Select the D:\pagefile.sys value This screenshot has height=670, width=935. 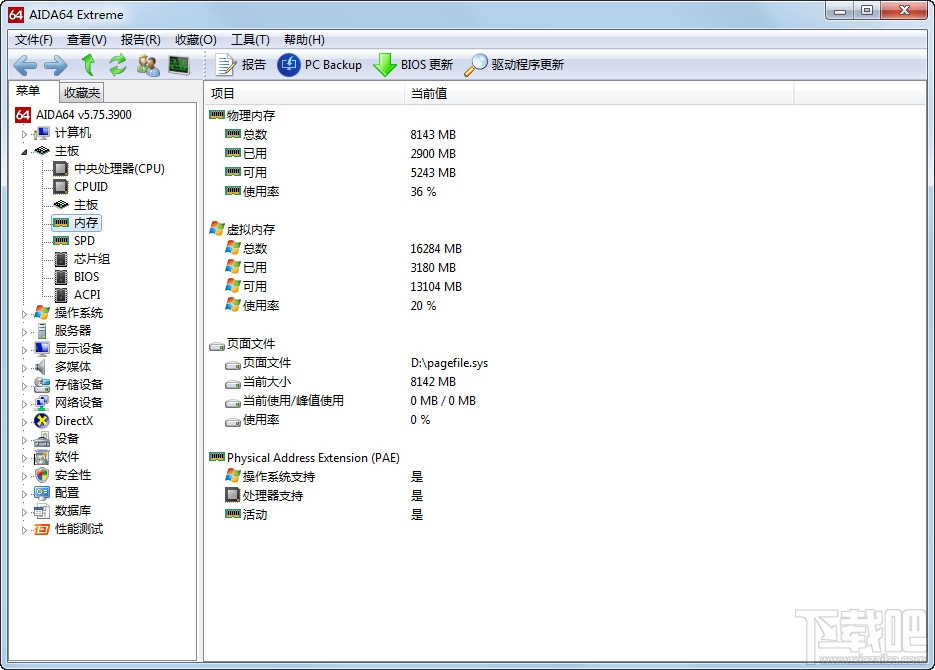(449, 363)
